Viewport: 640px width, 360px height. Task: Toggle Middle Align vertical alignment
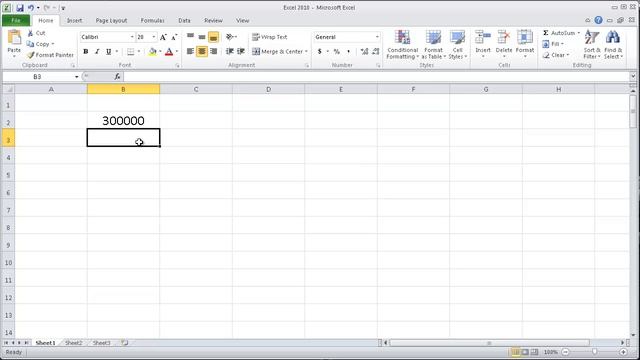tap(202, 37)
